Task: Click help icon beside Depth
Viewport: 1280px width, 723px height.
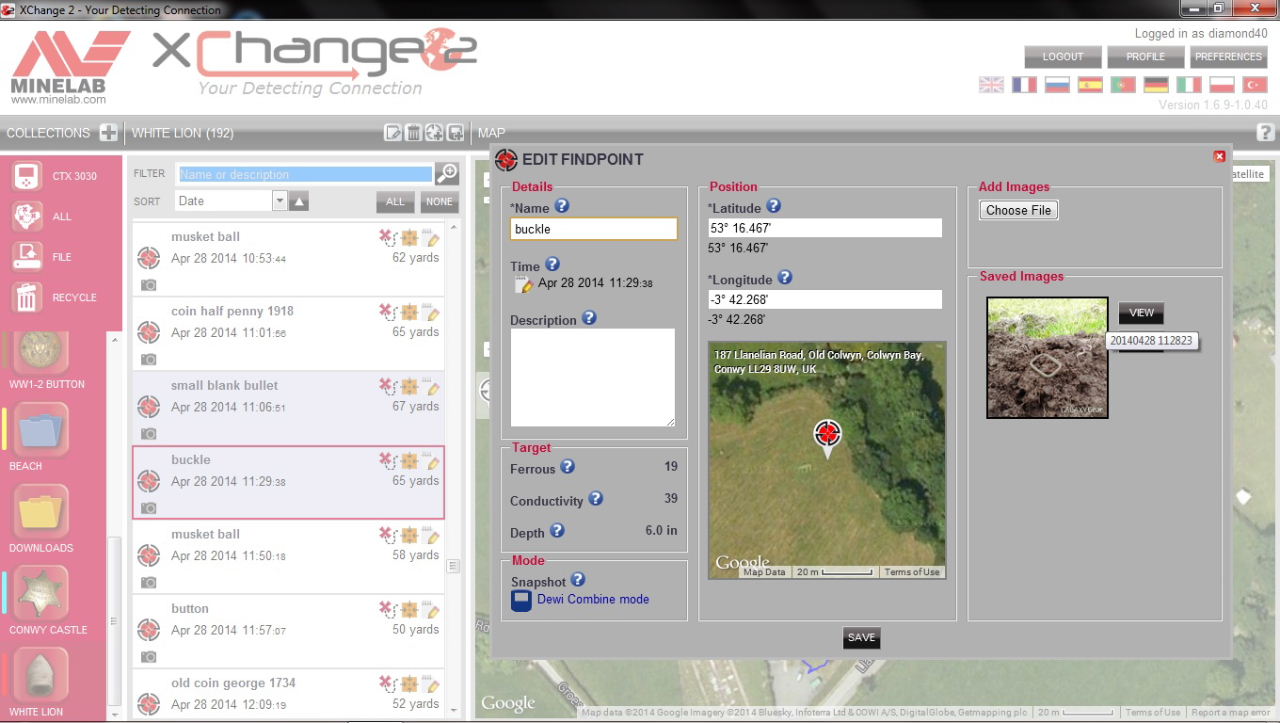Action: point(558,531)
